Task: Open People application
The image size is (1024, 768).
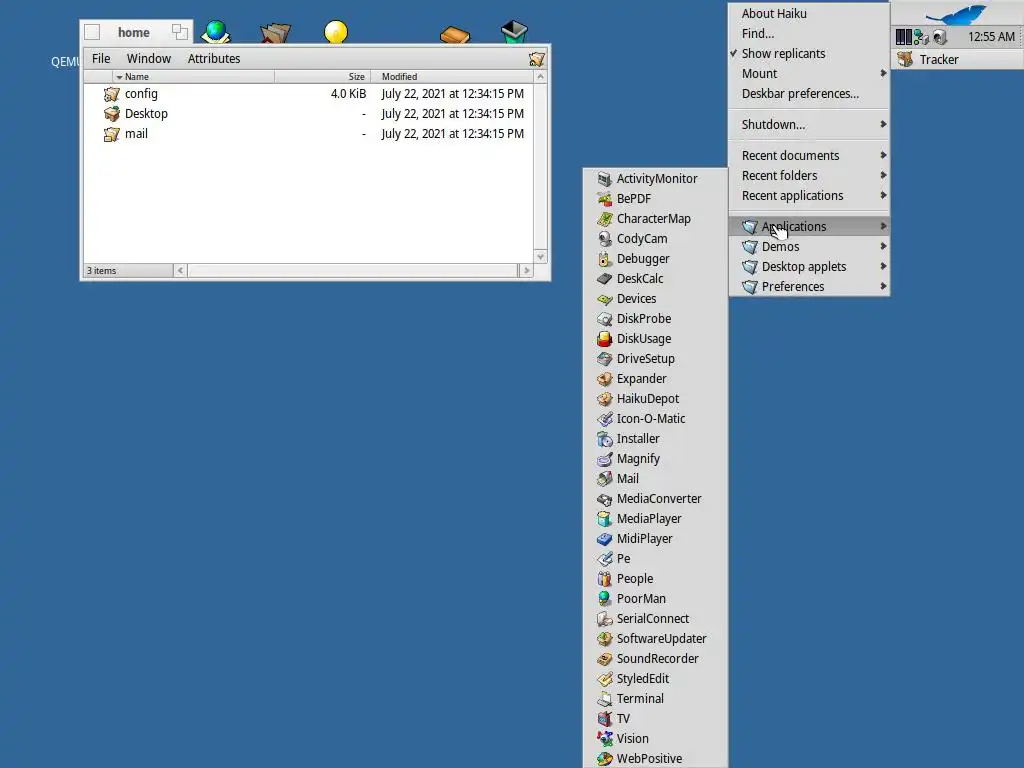Action: pyautogui.click(x=655, y=579)
